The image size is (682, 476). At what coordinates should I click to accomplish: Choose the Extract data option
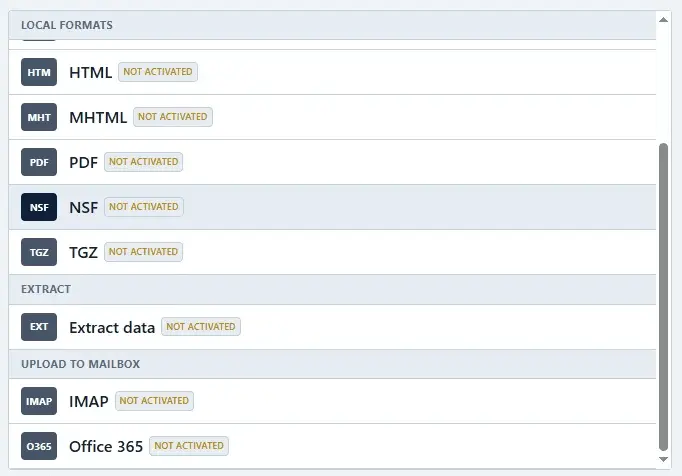click(112, 327)
